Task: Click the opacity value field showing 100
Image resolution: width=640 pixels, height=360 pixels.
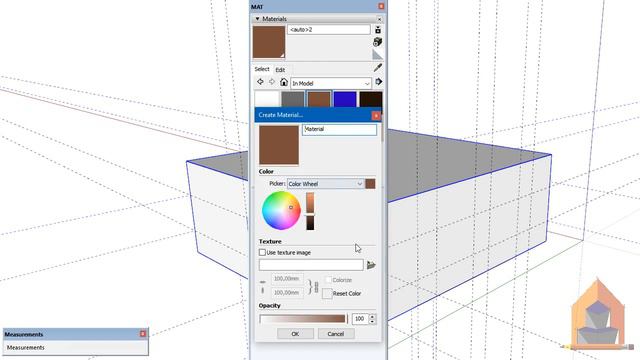Action: click(x=360, y=319)
